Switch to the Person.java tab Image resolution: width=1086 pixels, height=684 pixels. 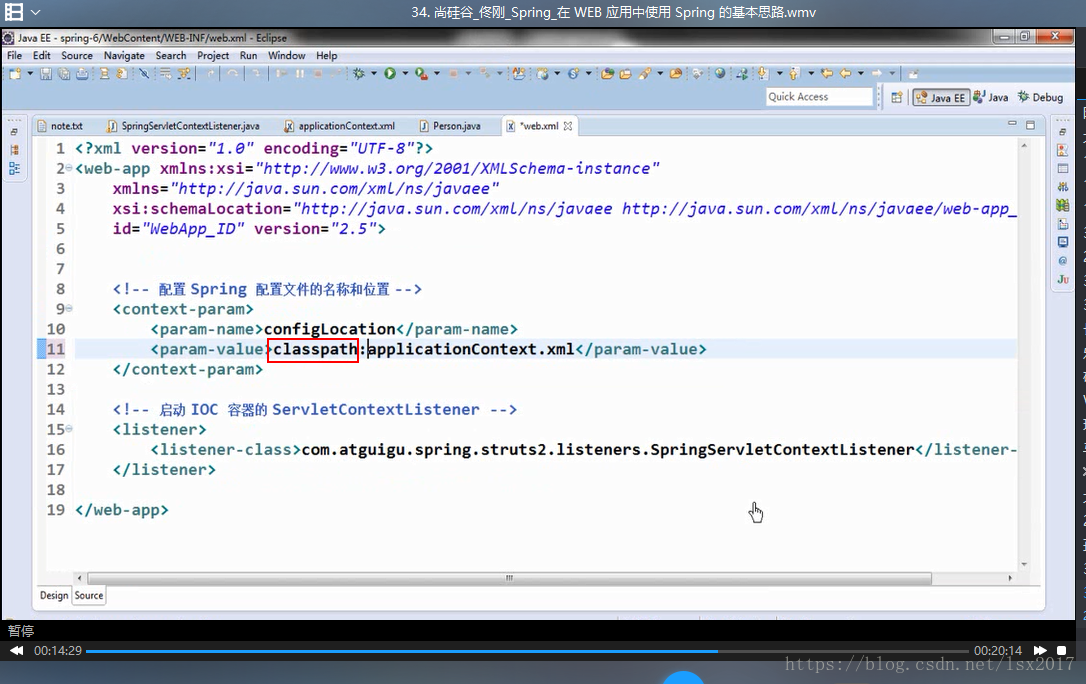pos(450,126)
